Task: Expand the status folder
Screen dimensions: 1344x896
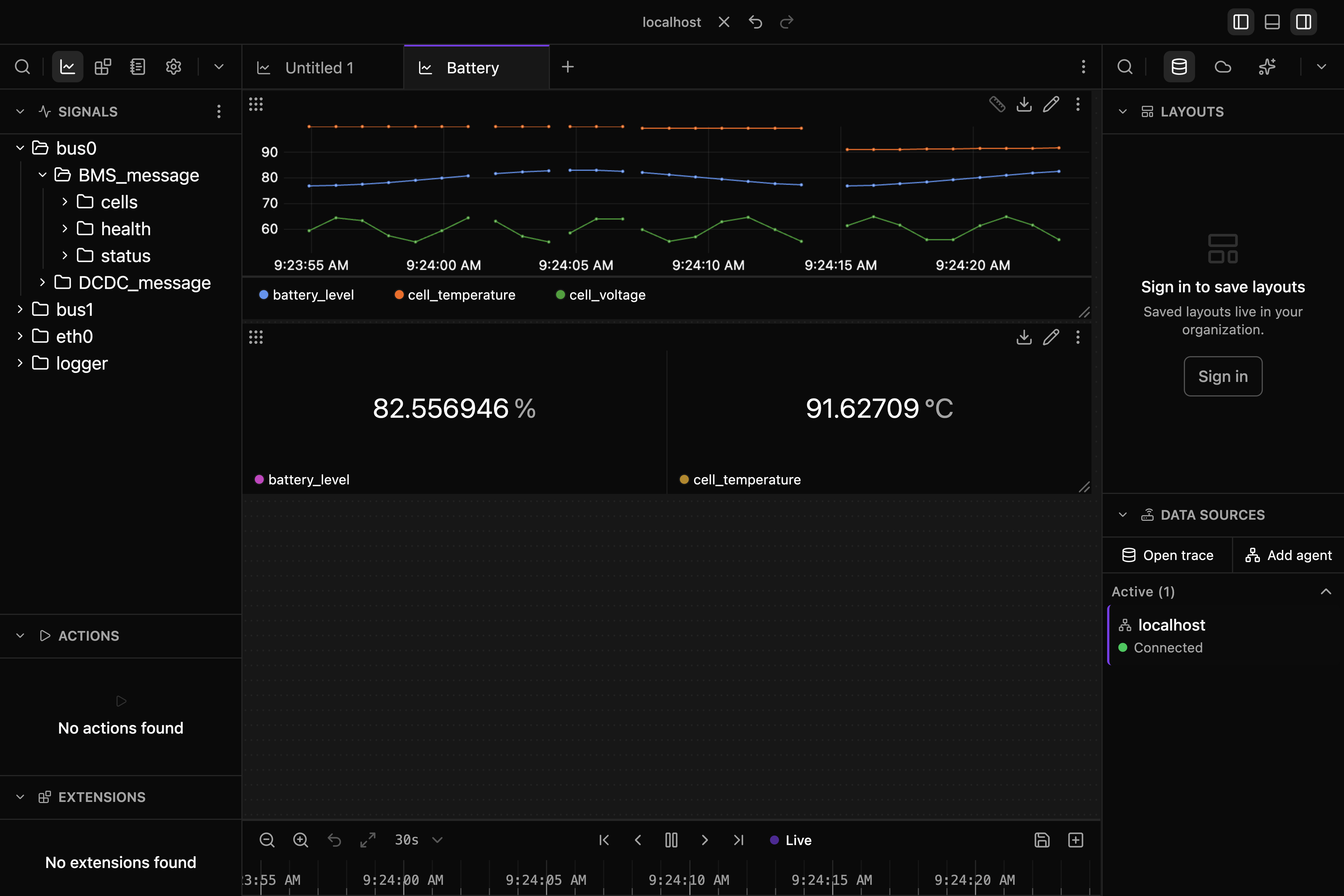Action: pos(65,255)
